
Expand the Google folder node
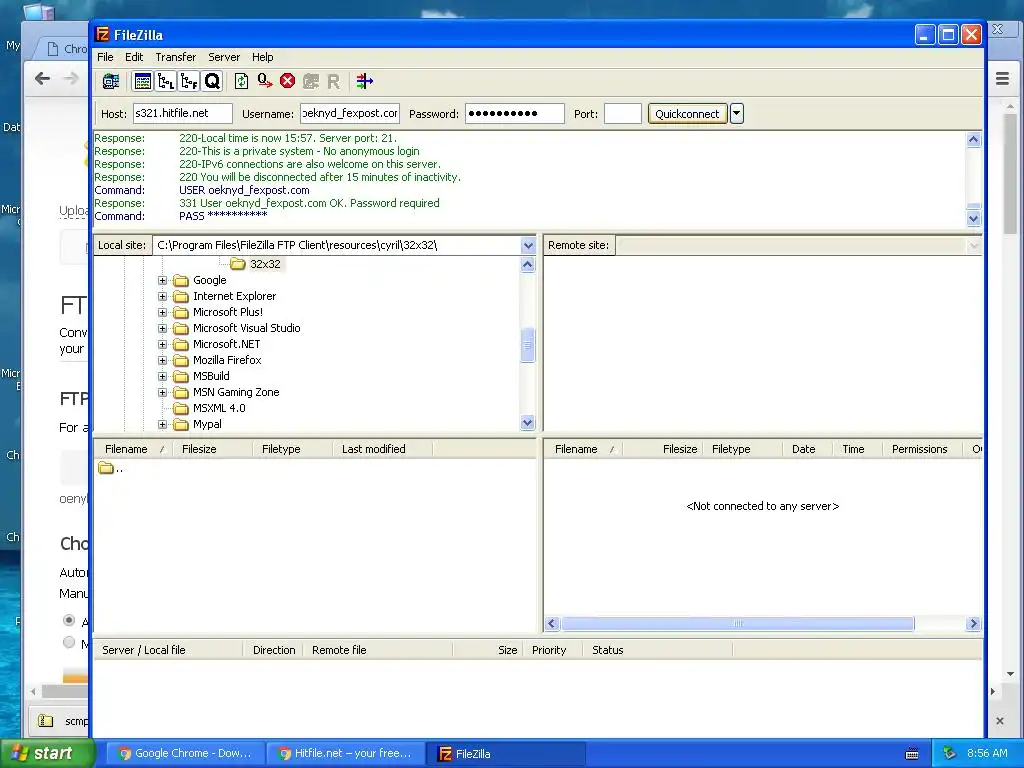pos(163,280)
